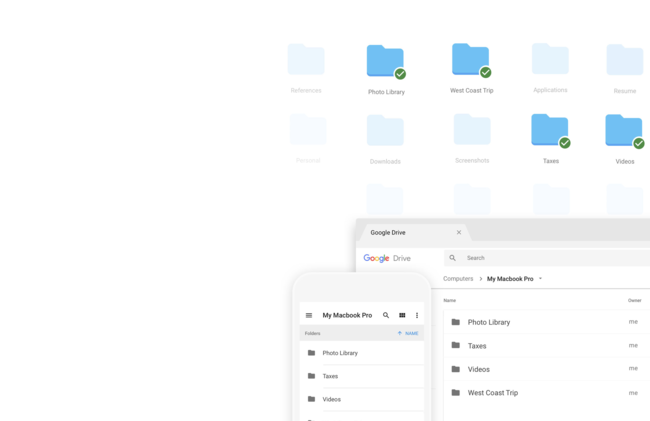
Task: Open the hamburger menu in phone app
Action: tap(309, 315)
